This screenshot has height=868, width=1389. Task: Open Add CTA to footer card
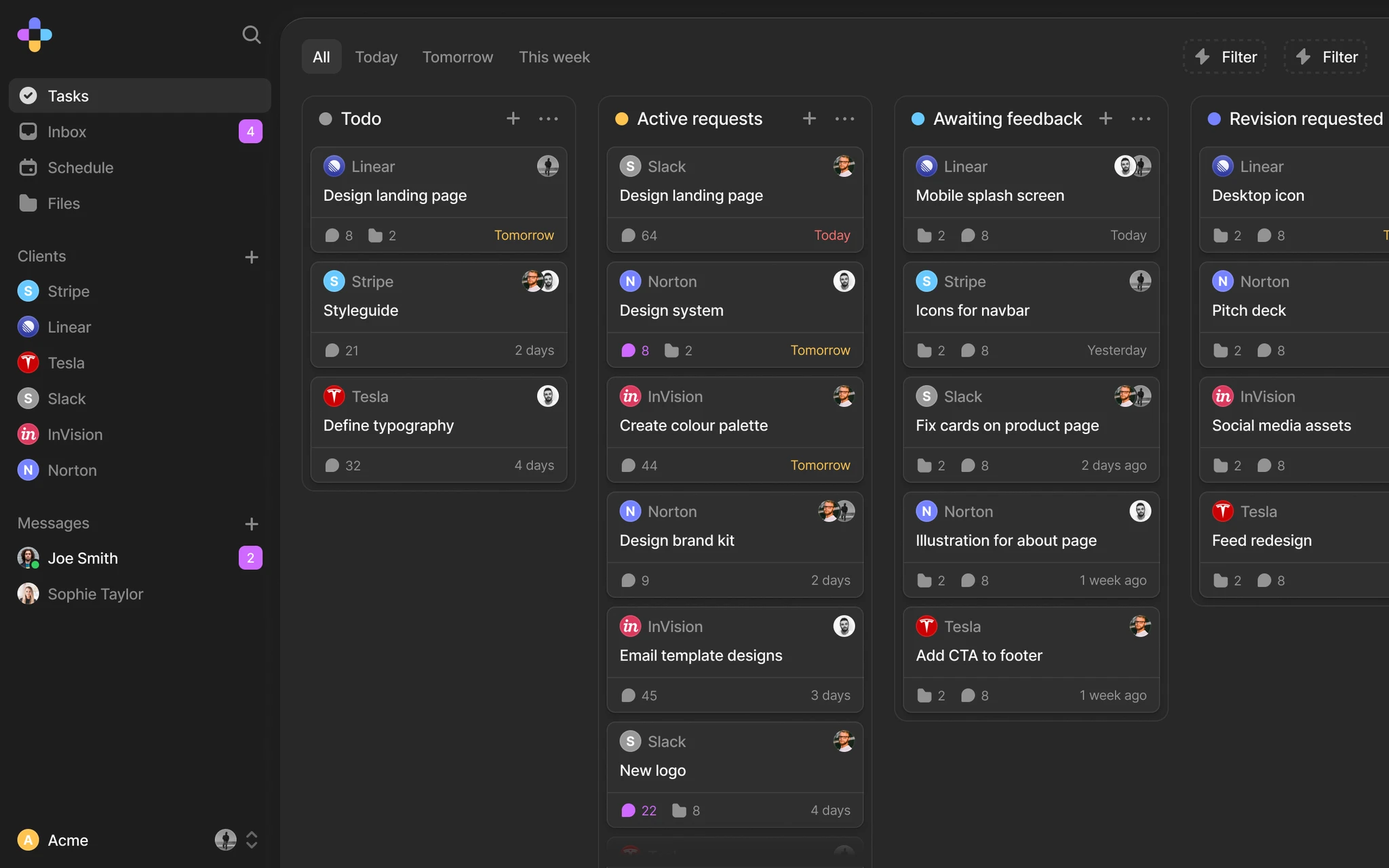[1032, 660]
